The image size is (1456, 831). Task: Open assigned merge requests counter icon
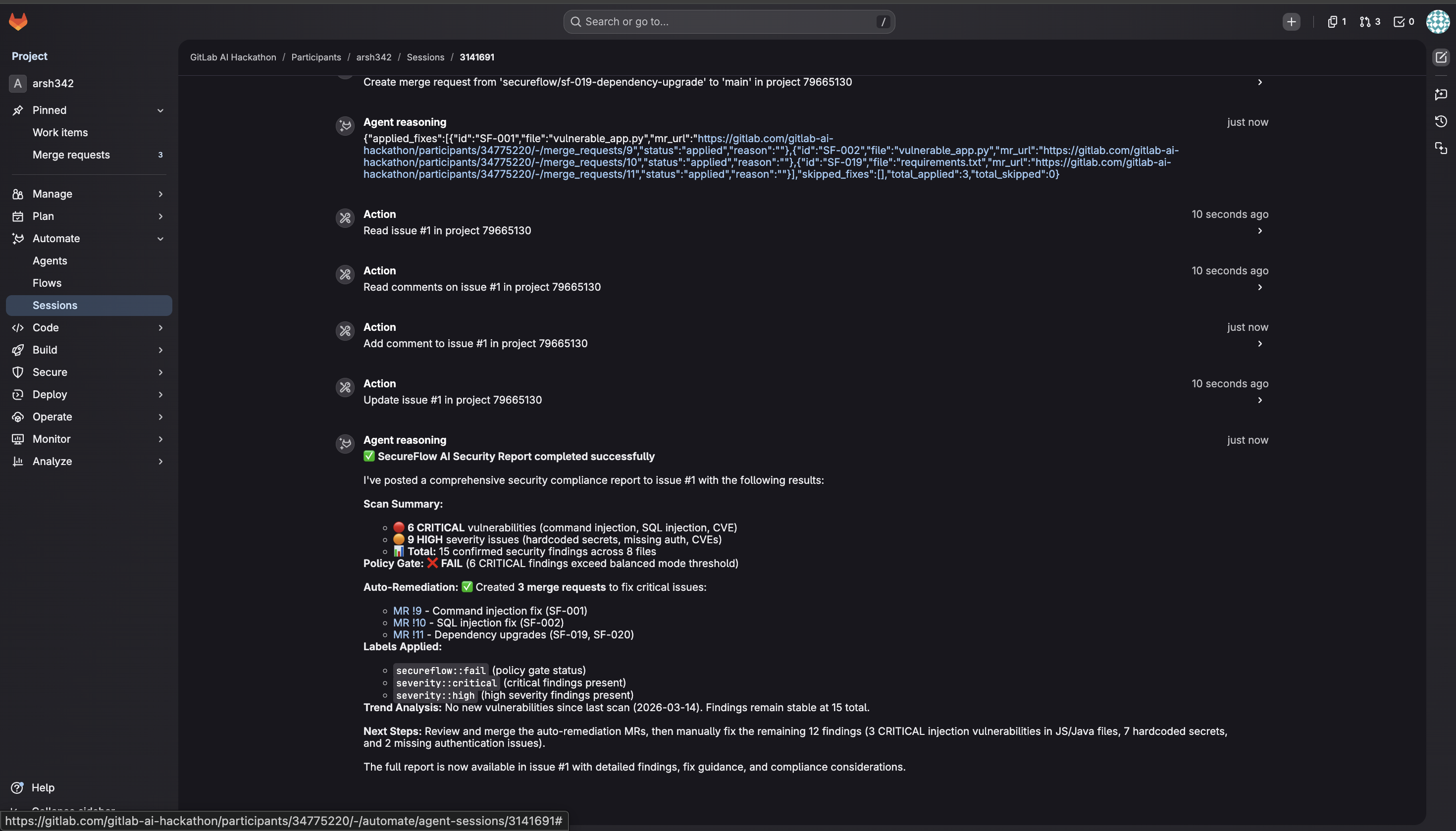pyautogui.click(x=1369, y=22)
